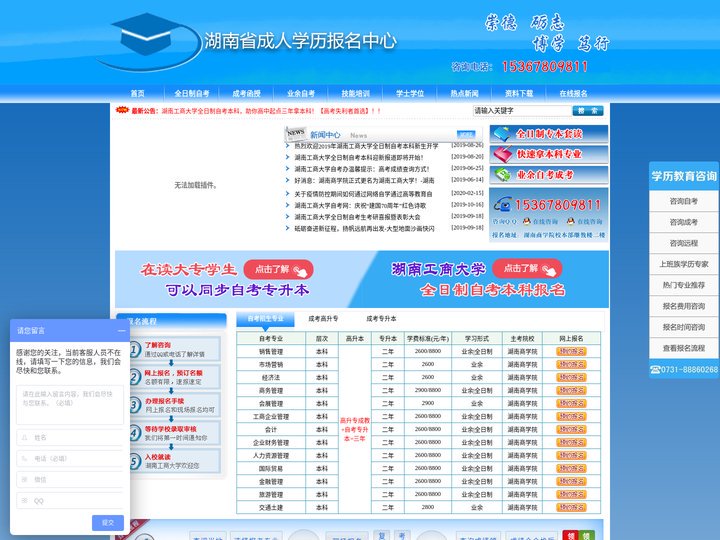Open 学士学位 navigation item

[x=410, y=94]
